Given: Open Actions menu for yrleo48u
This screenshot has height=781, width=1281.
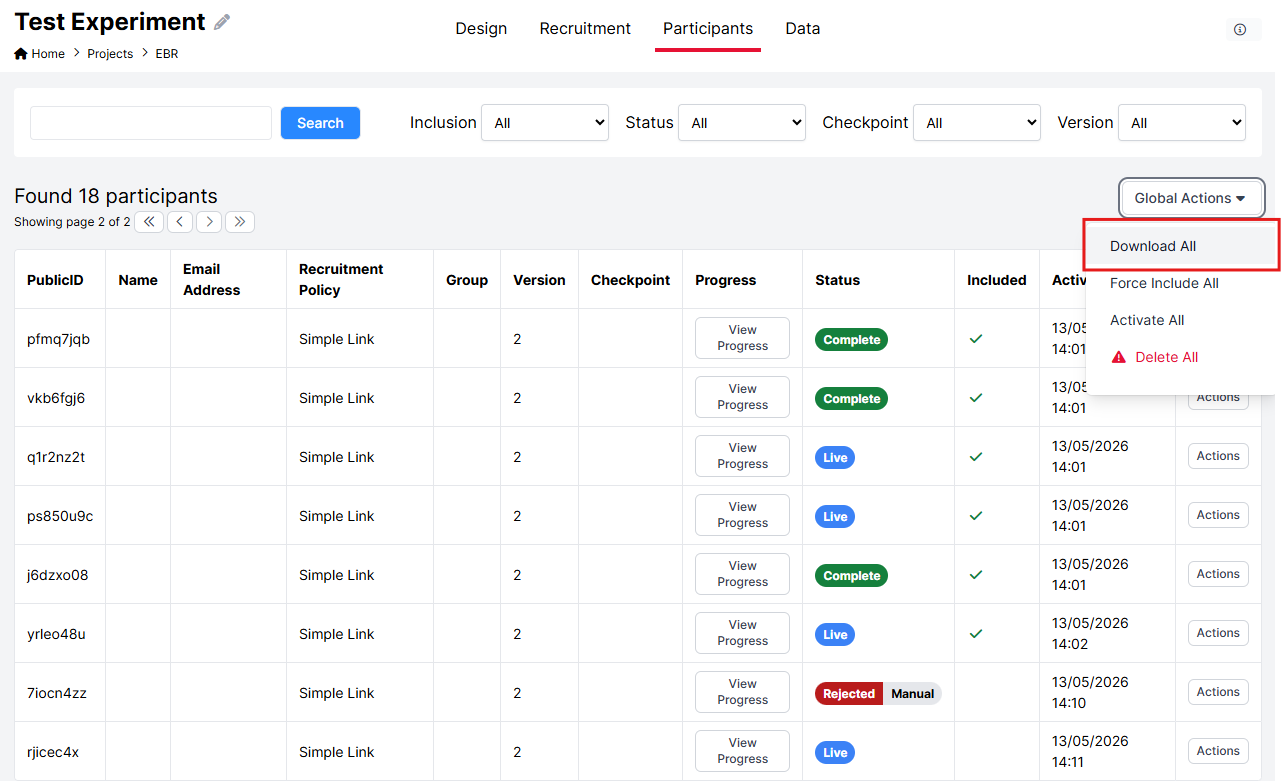Looking at the screenshot, I should click(x=1218, y=633).
